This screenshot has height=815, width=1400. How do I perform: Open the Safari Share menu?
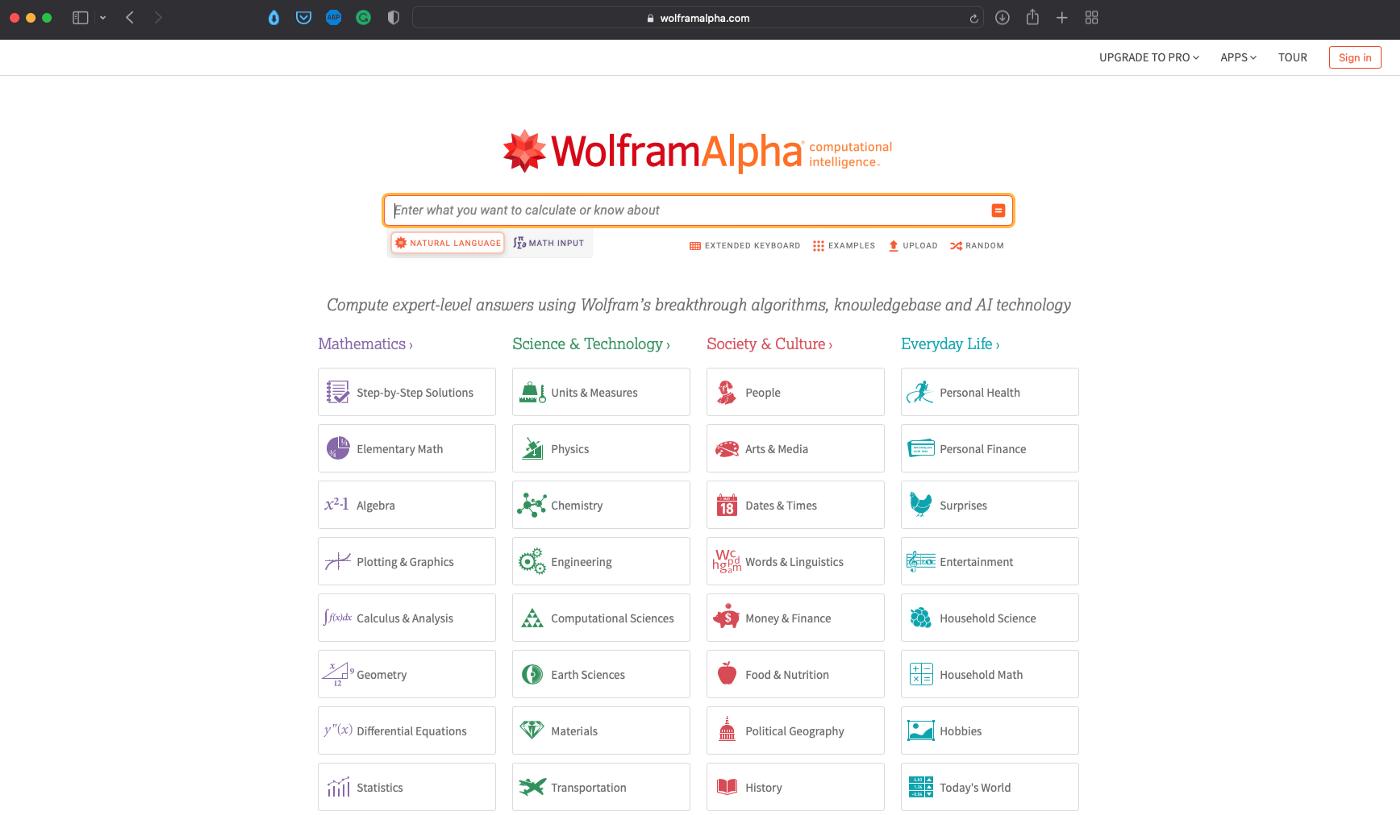point(1032,18)
